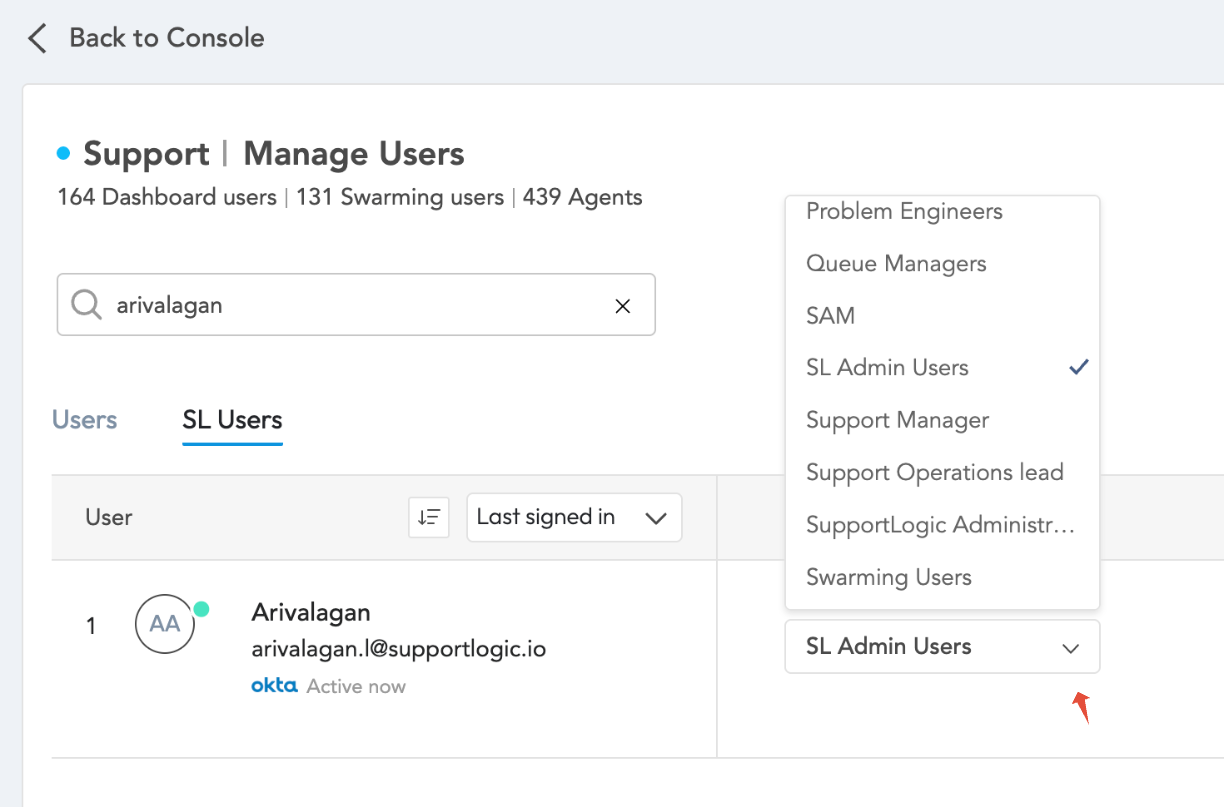The width and height of the screenshot is (1224, 807).
Task: Click the checkmark beside SL Admin Users
Action: (1078, 367)
